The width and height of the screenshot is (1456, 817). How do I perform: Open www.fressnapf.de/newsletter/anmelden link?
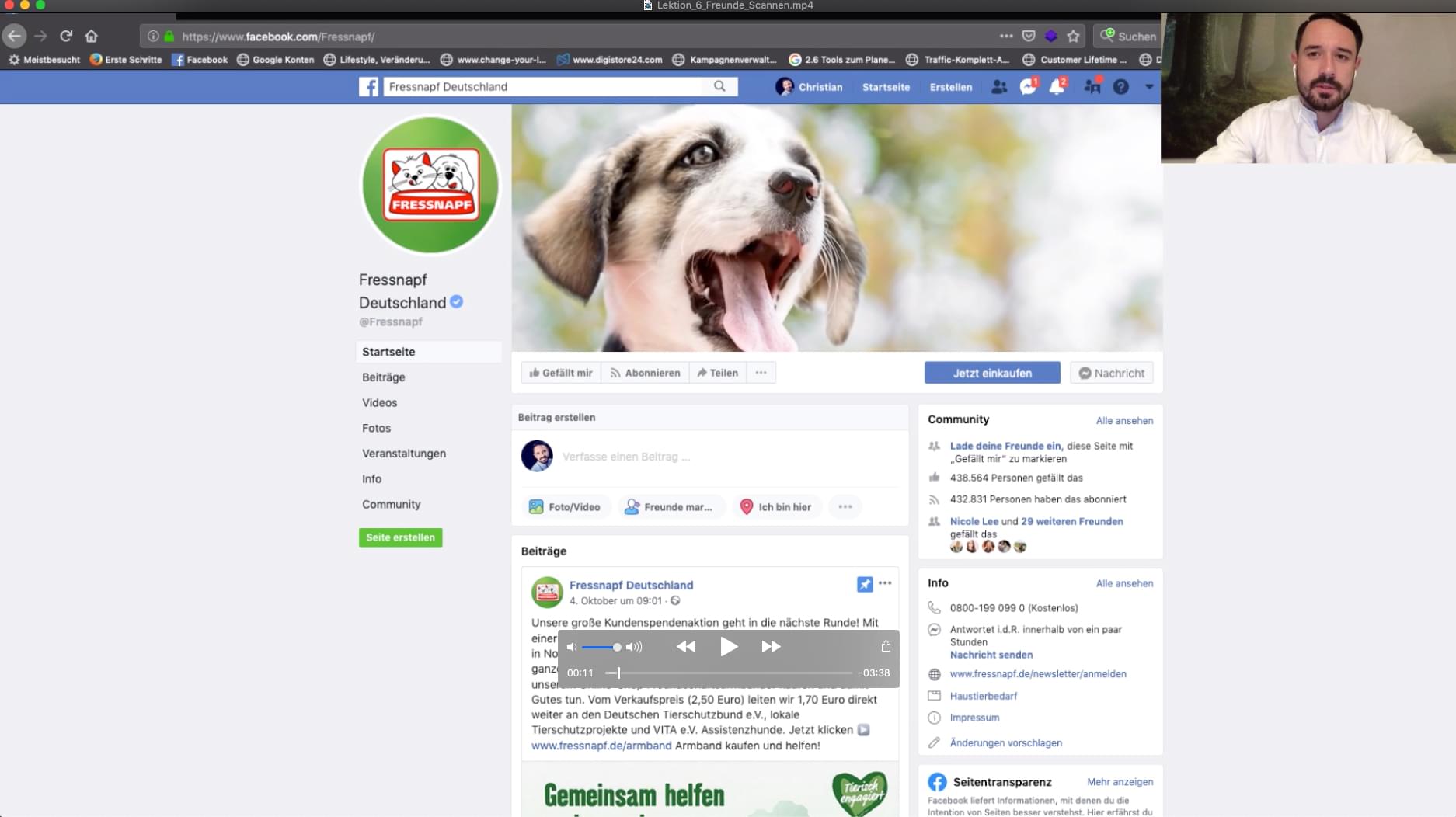1038,674
